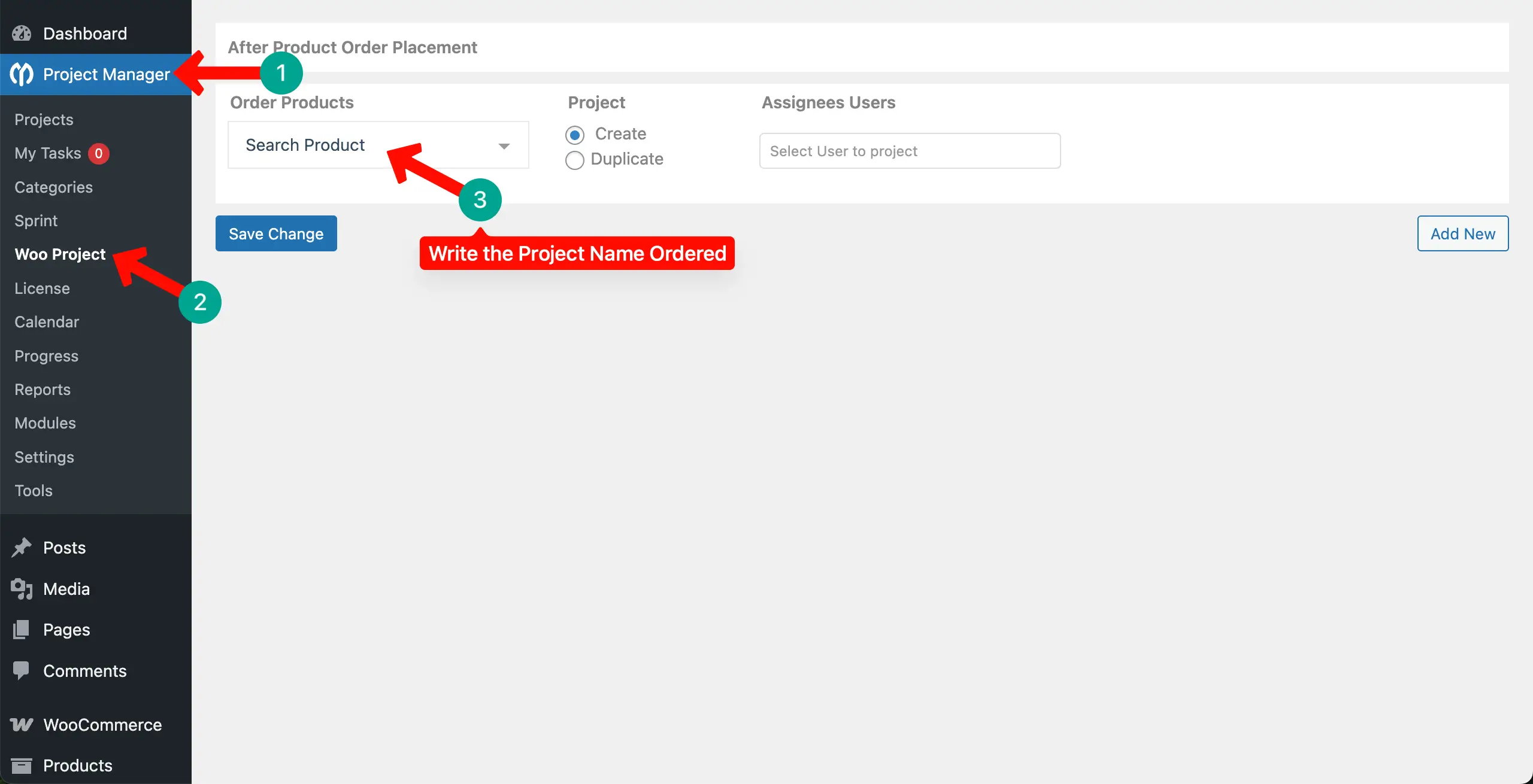Click the Select User to project field
Image resolution: width=1533 pixels, height=784 pixels.
[x=909, y=151]
